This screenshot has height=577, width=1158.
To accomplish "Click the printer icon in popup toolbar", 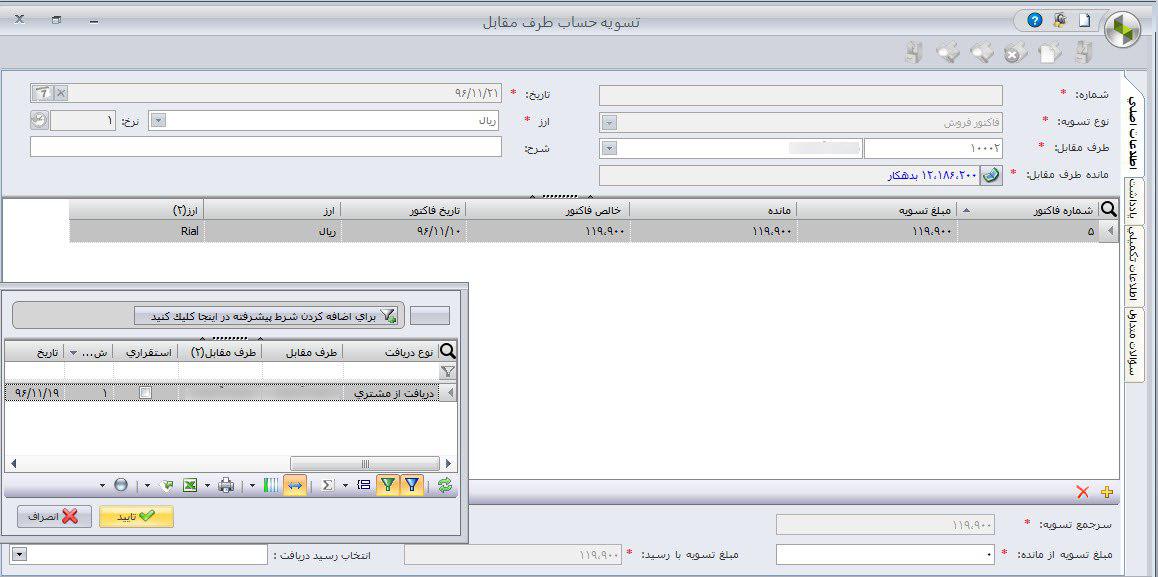I will [x=226, y=485].
